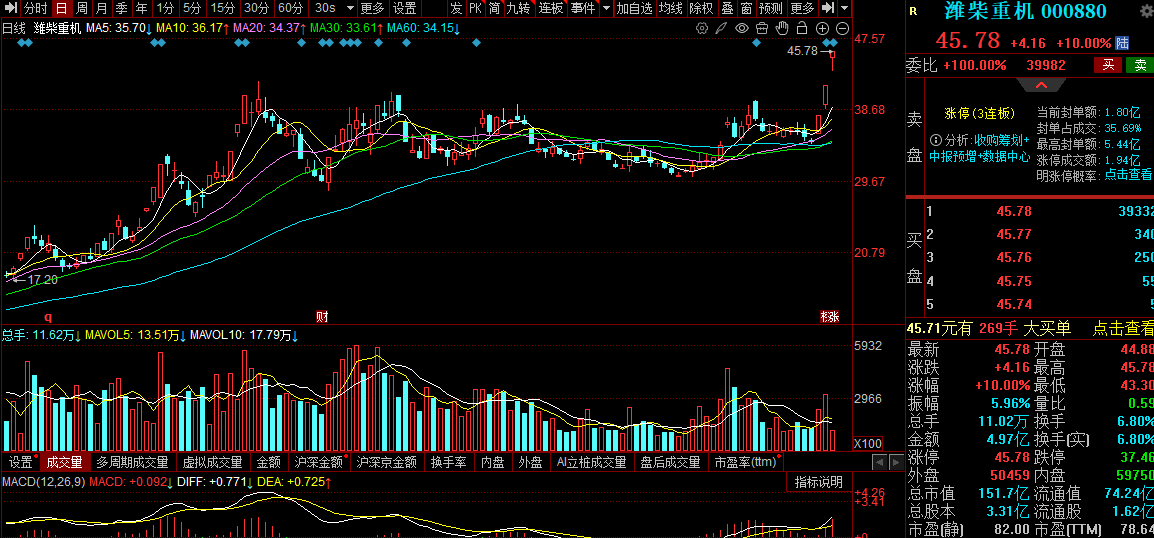This screenshot has height=538, width=1154.
Task: Zoom in chart with plus icon
Action: 823,28
